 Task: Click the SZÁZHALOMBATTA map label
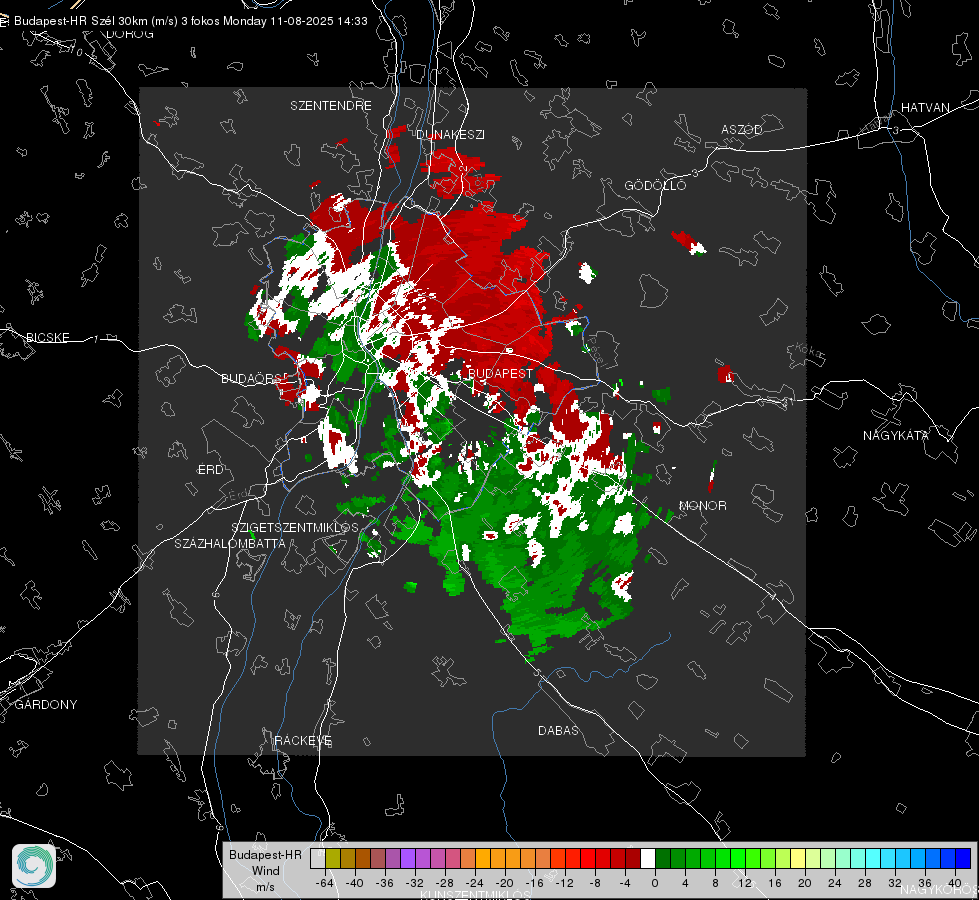[230, 543]
